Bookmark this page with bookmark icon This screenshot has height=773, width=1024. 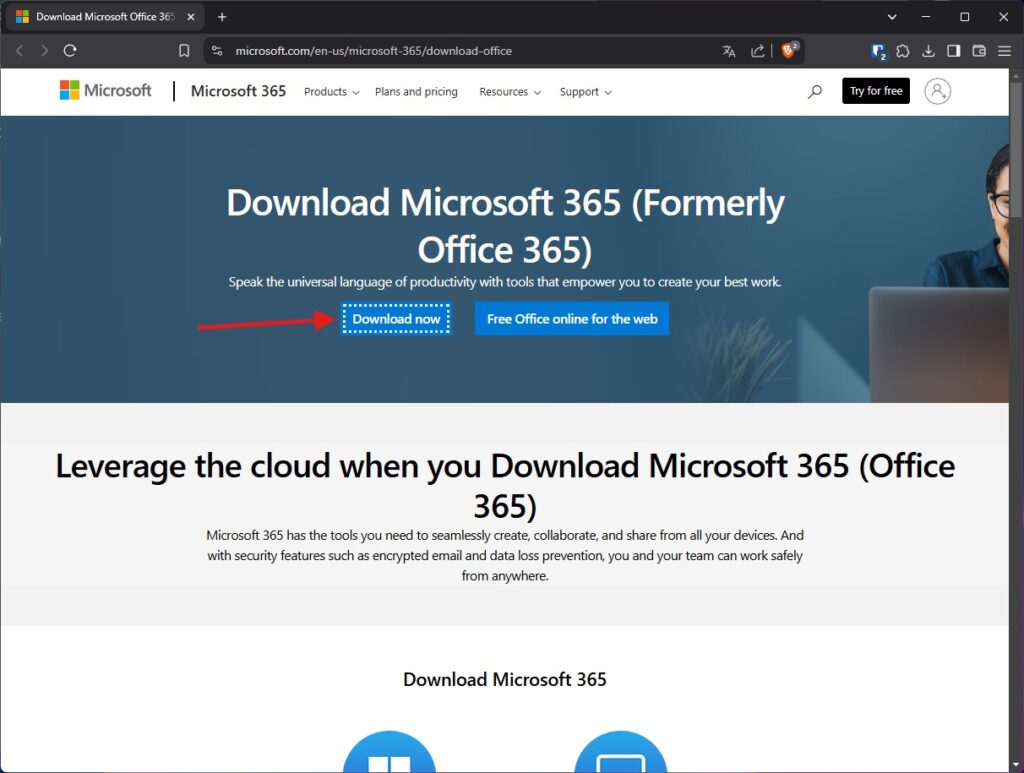pyautogui.click(x=184, y=51)
